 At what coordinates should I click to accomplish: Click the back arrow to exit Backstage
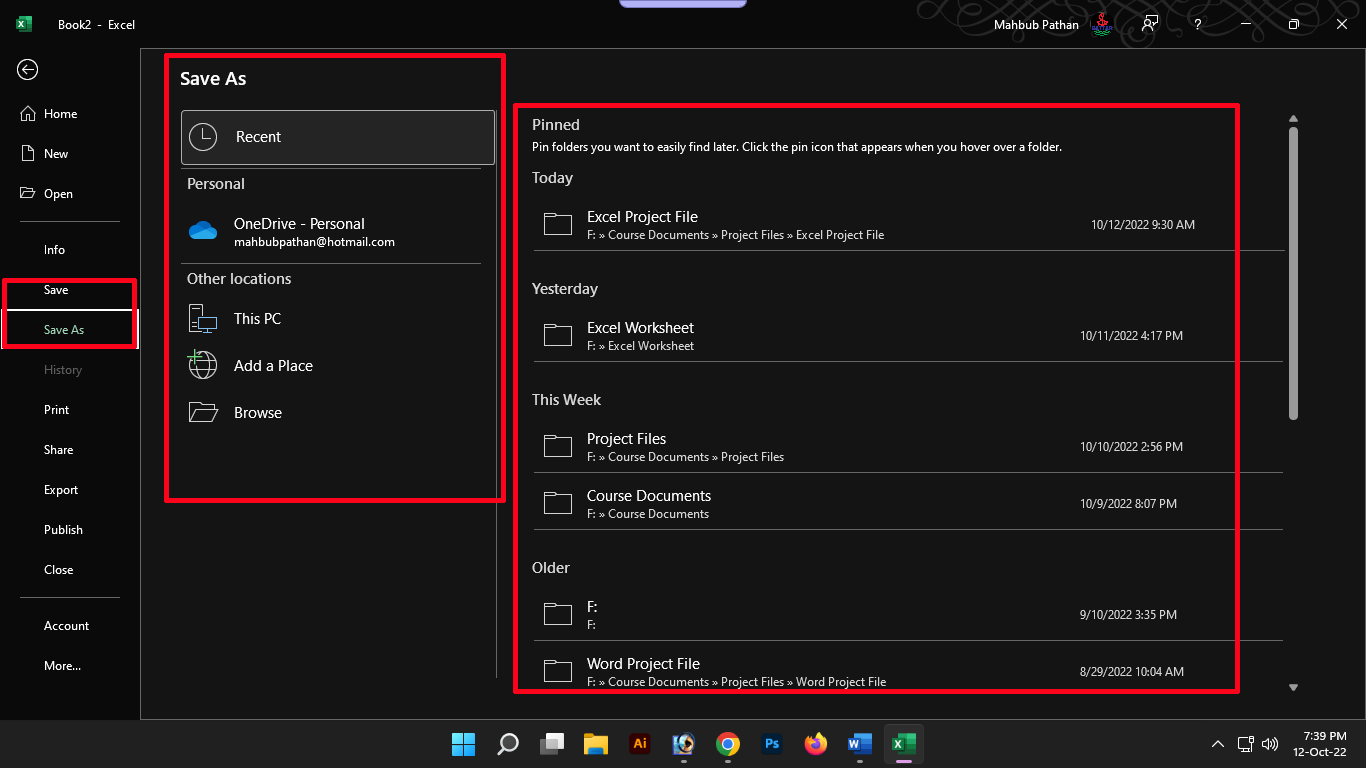pos(28,69)
